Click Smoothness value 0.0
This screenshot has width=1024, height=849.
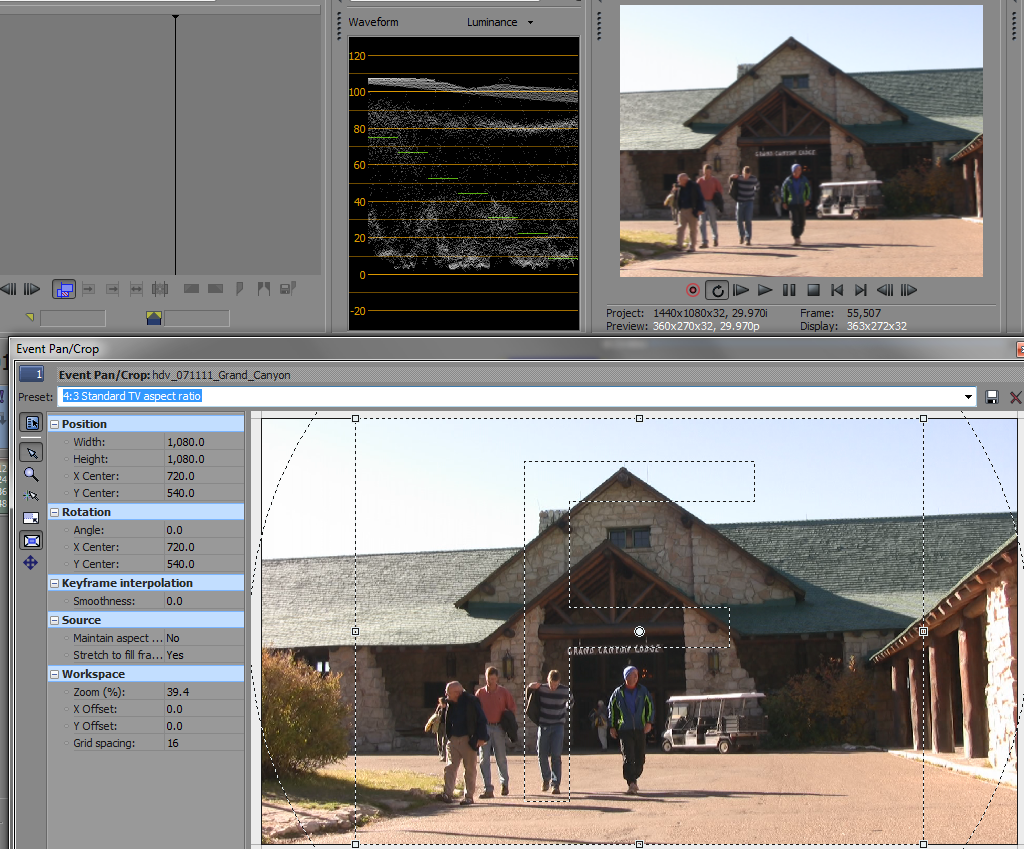point(204,601)
